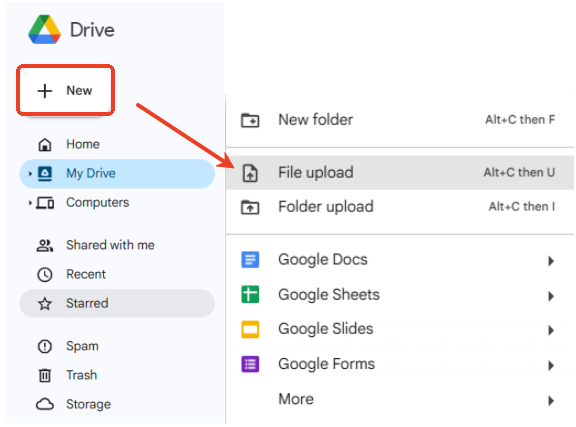This screenshot has width=576, height=427.
Task: Open My Drive label in sidebar
Action: pyautogui.click(x=91, y=173)
